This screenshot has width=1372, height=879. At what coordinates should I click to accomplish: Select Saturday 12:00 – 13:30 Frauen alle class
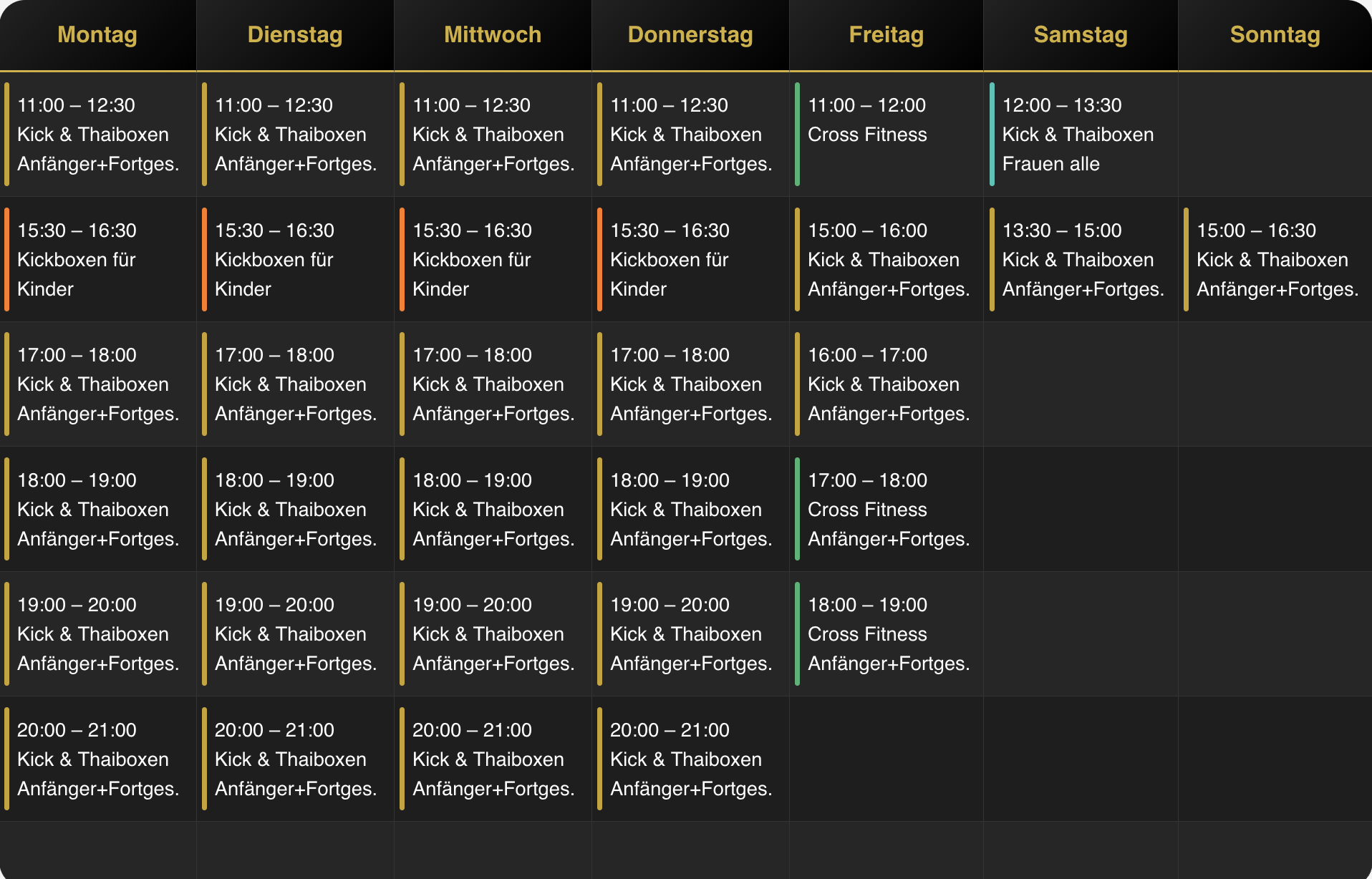[x=1081, y=134]
